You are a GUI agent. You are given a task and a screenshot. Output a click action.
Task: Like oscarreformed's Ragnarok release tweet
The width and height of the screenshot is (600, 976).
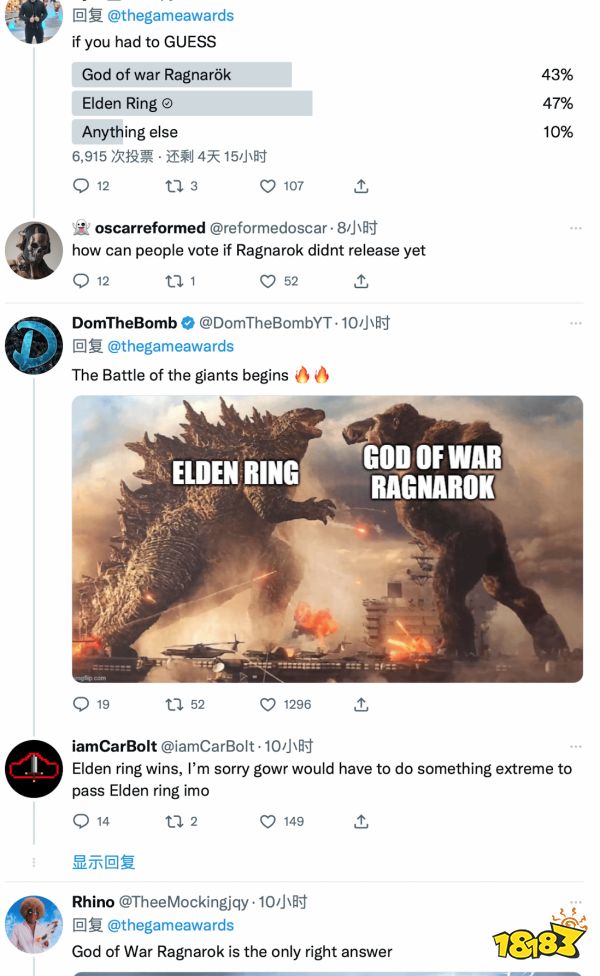point(268,282)
